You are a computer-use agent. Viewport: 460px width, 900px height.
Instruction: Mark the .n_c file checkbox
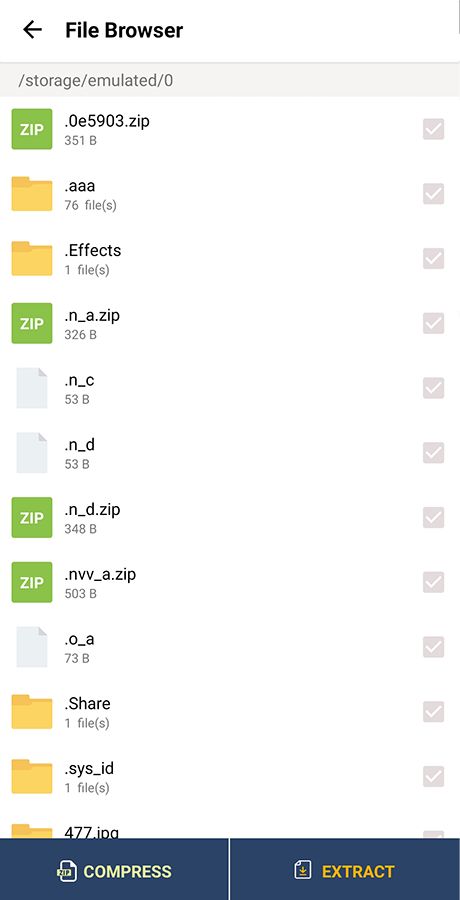click(x=434, y=389)
